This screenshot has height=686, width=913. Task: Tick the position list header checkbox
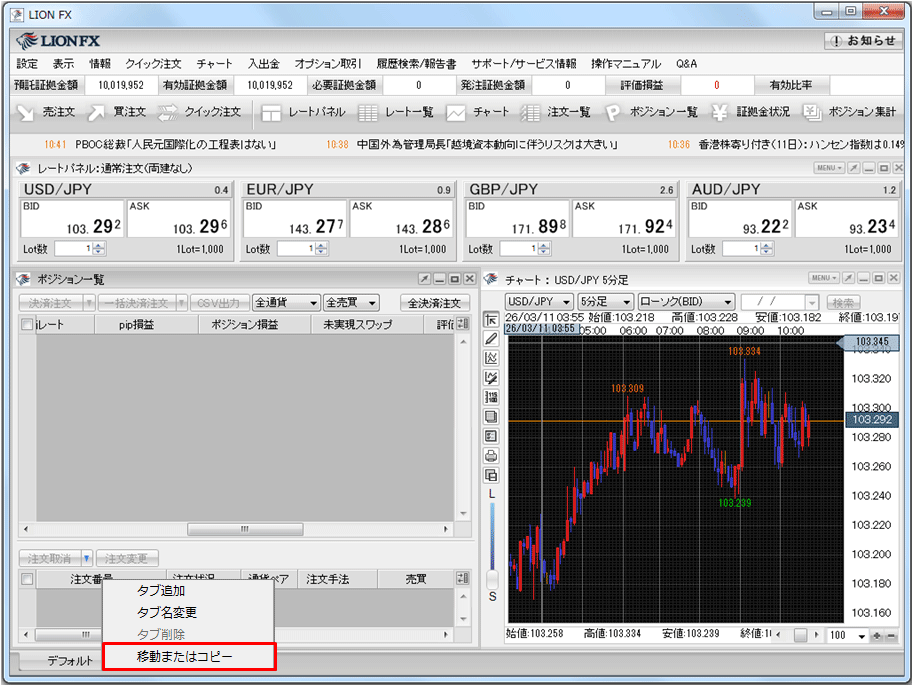[x=27, y=324]
